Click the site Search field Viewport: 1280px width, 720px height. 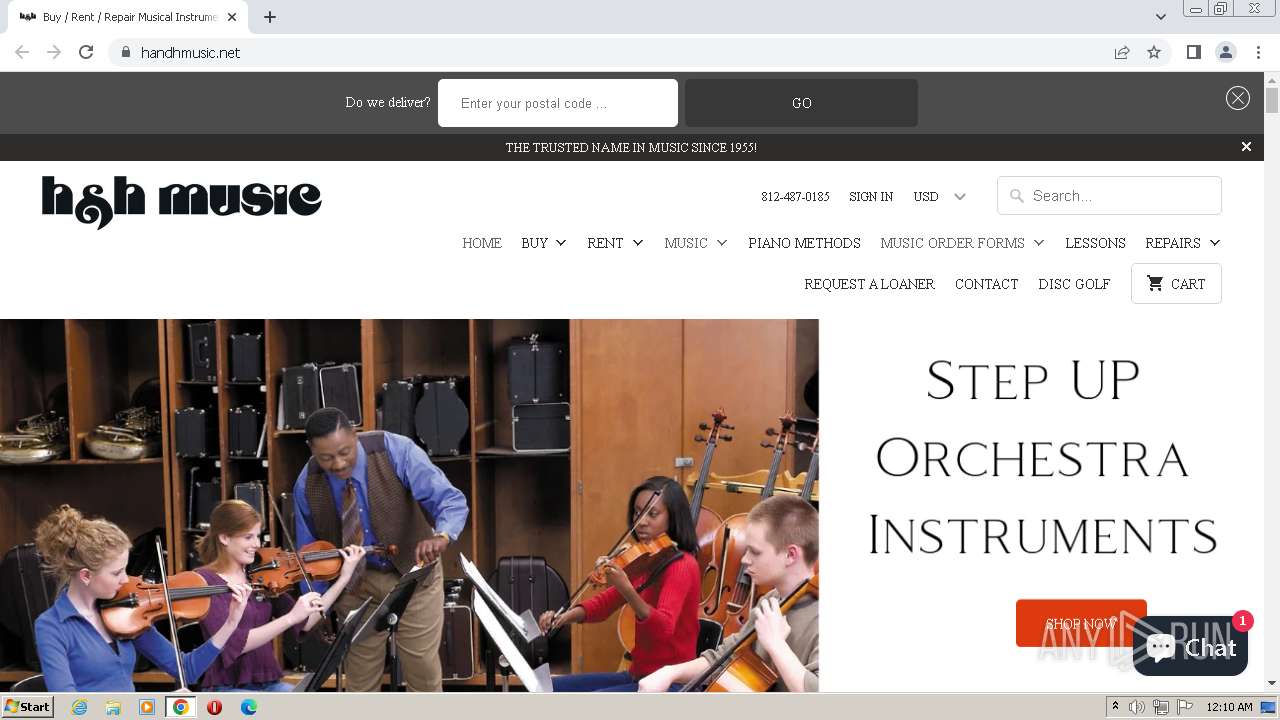pos(1109,196)
